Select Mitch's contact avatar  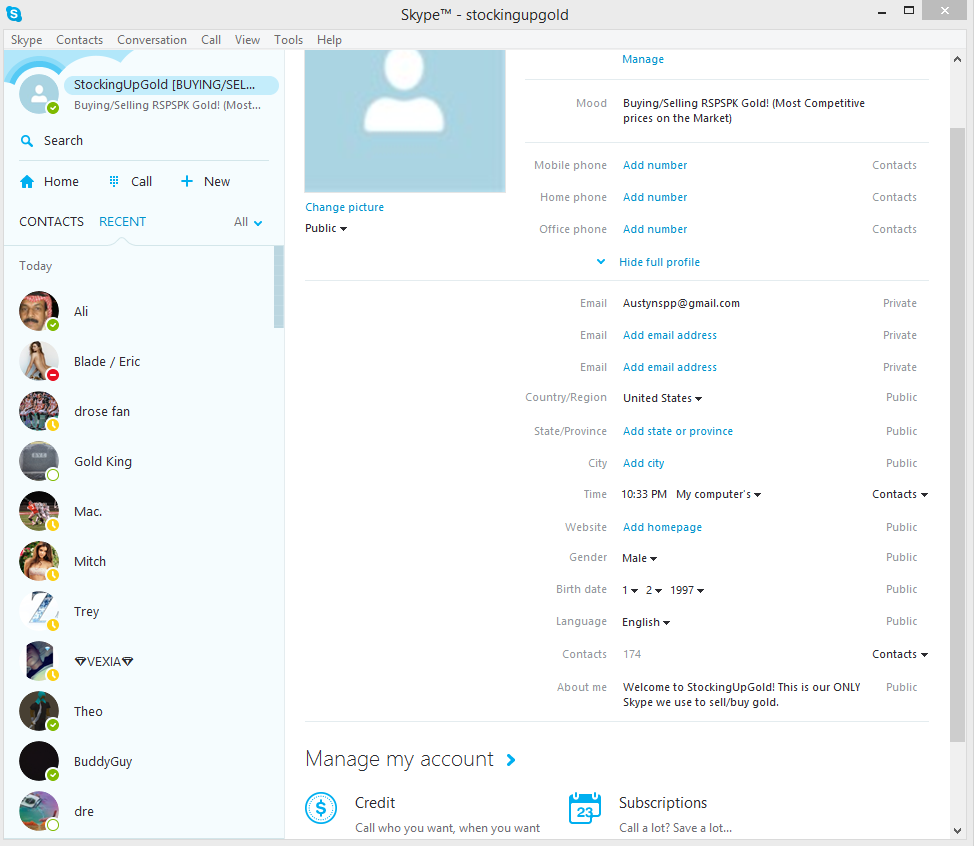[39, 561]
